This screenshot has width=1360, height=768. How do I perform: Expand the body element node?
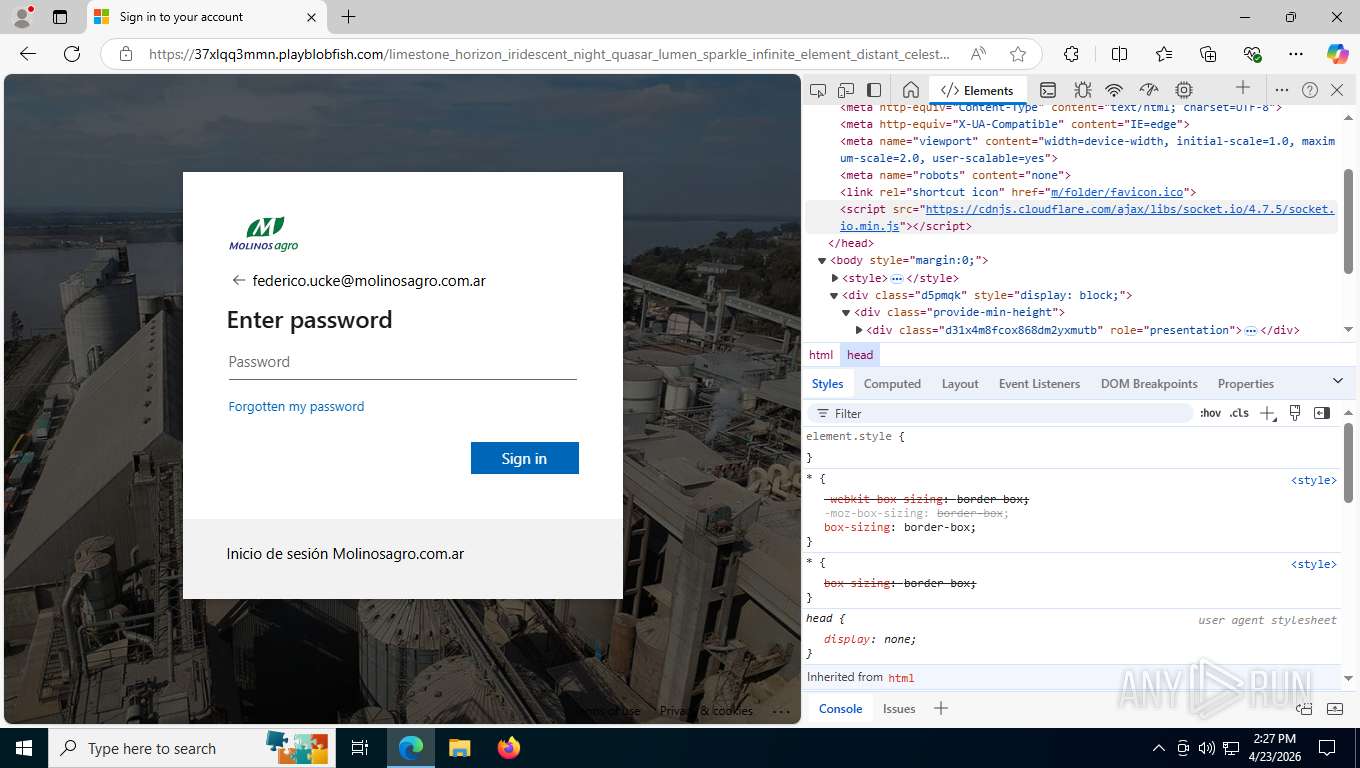(x=822, y=261)
